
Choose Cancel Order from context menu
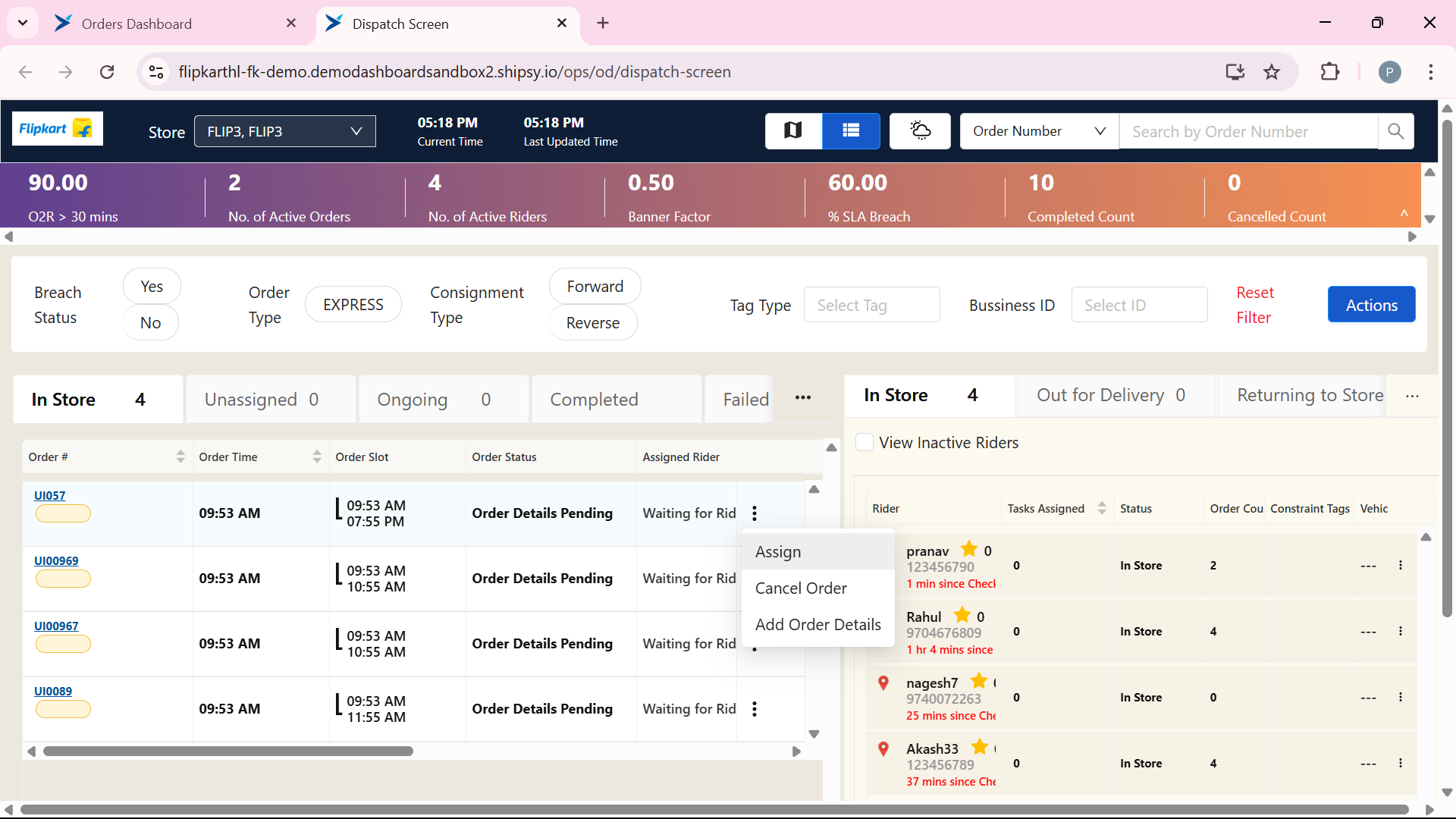tap(817, 588)
